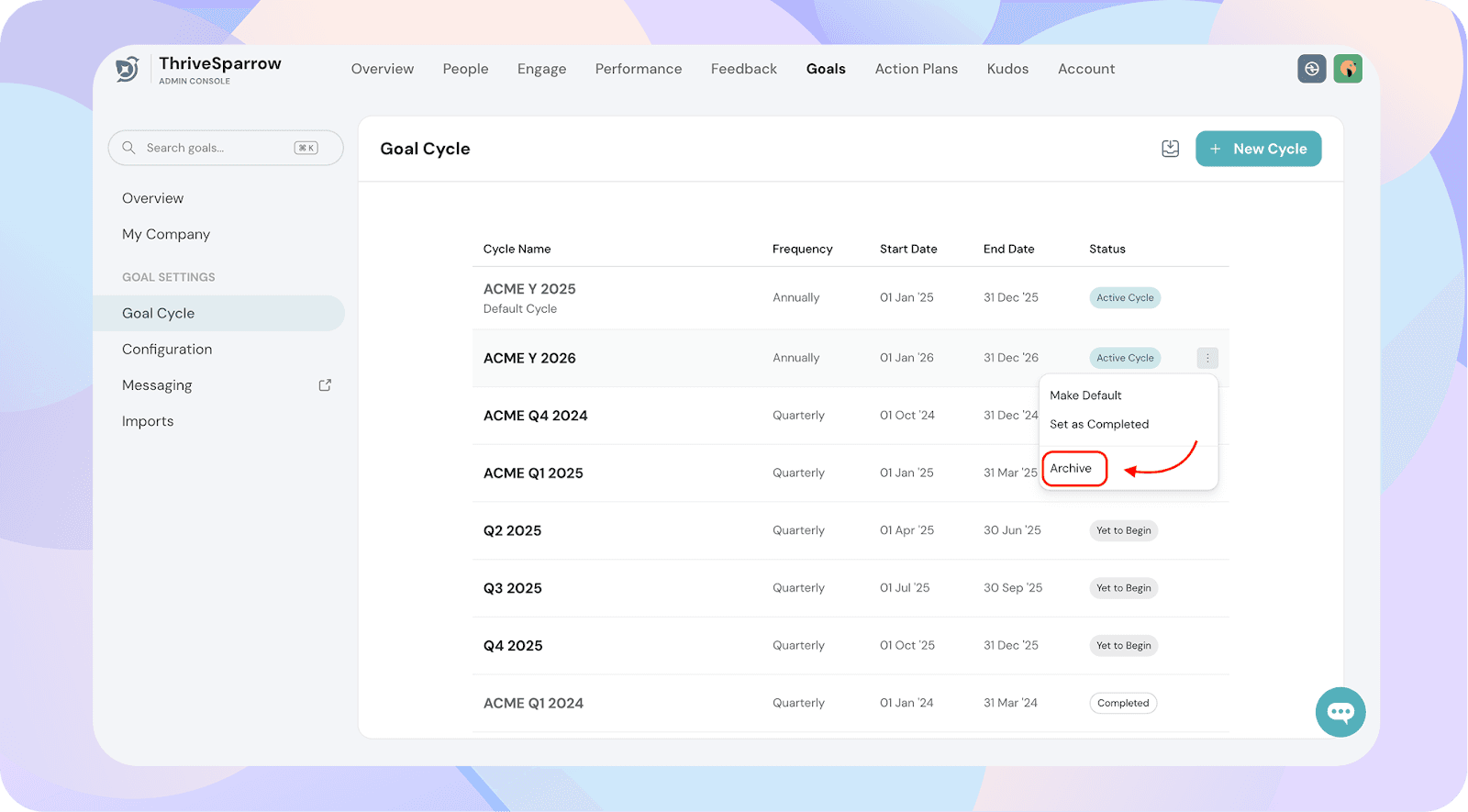Select Archive from the context menu
This screenshot has height=812, width=1468.
click(x=1071, y=468)
